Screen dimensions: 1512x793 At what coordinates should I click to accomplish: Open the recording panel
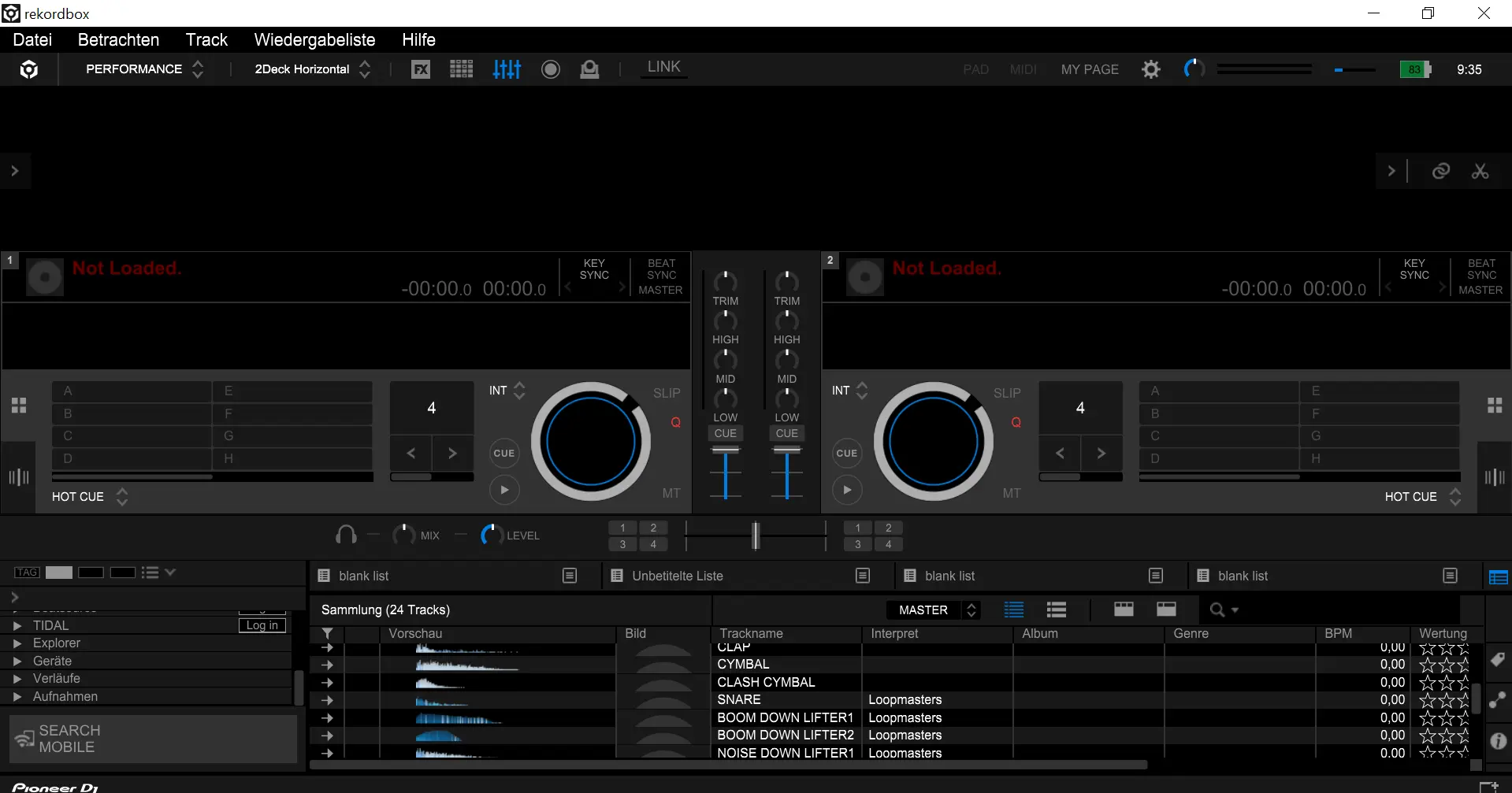(x=551, y=69)
